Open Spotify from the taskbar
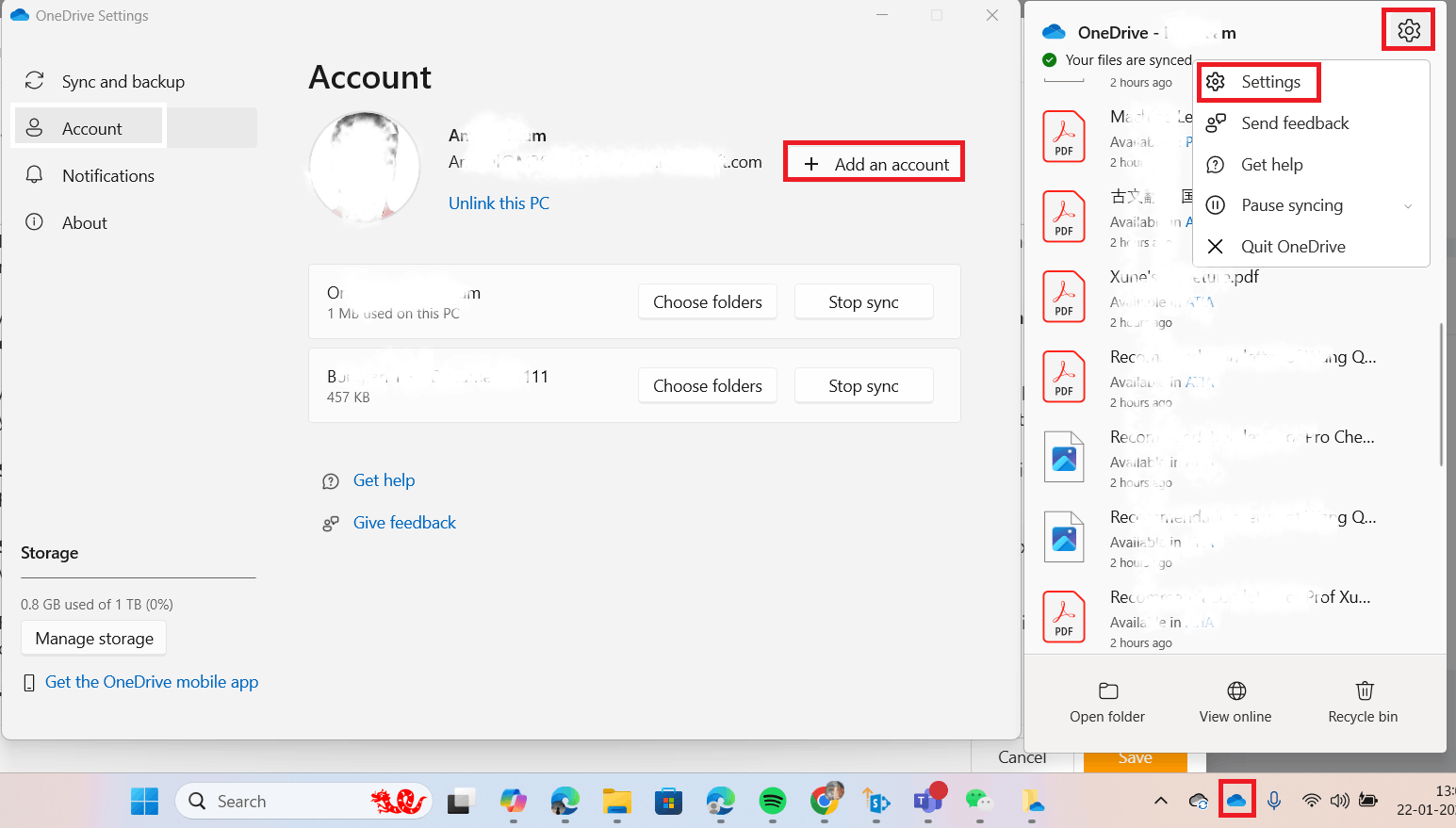Viewport: 1456px width, 828px height. tap(773, 802)
